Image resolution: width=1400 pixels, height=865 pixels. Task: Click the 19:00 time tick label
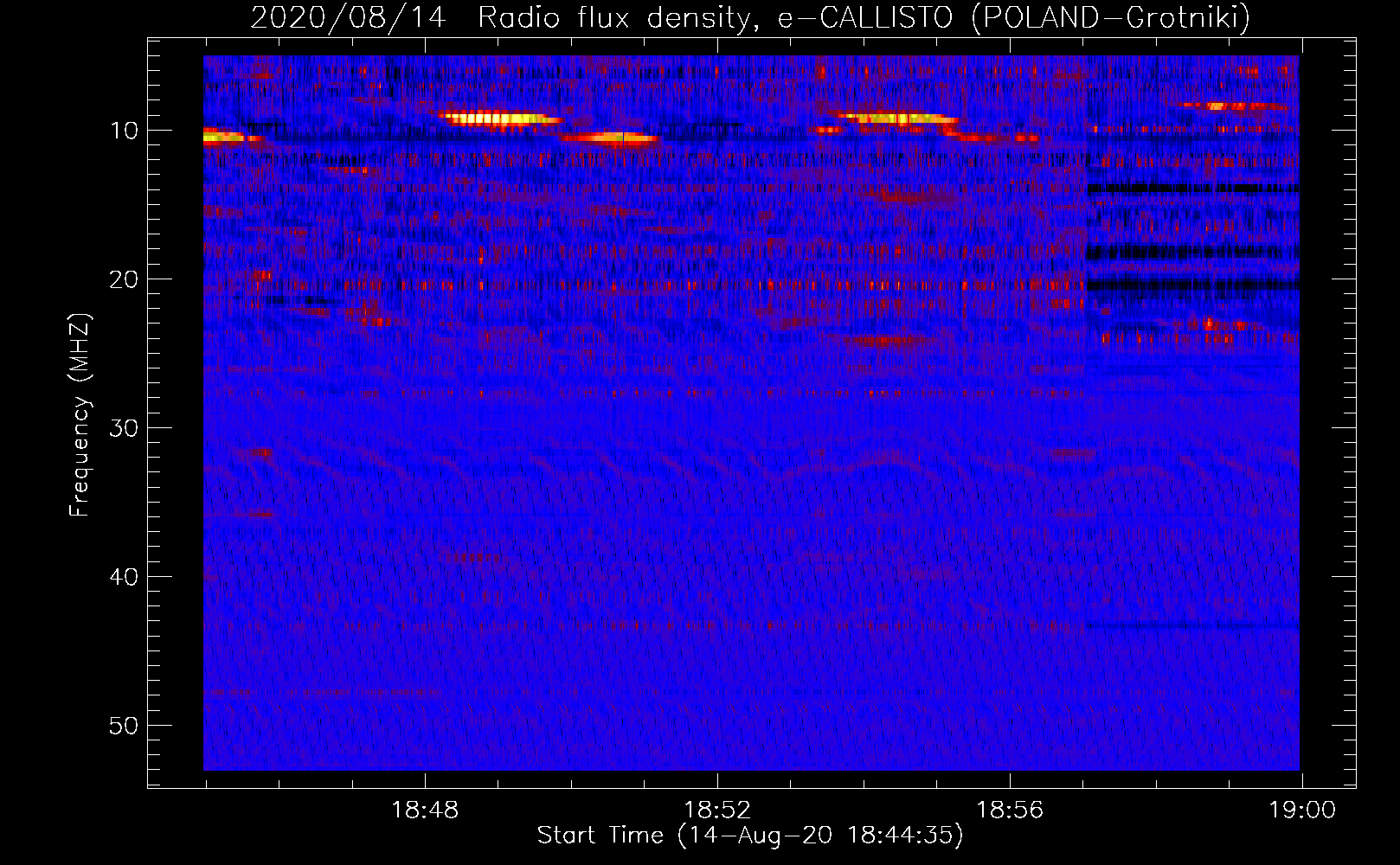pyautogui.click(x=1302, y=811)
